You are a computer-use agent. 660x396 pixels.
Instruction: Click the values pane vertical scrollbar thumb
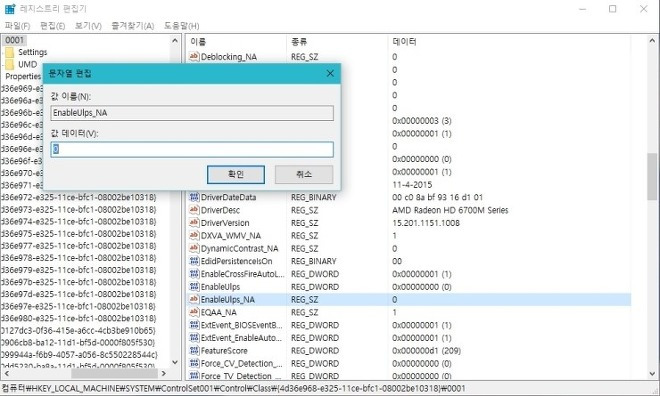[x=652, y=177]
